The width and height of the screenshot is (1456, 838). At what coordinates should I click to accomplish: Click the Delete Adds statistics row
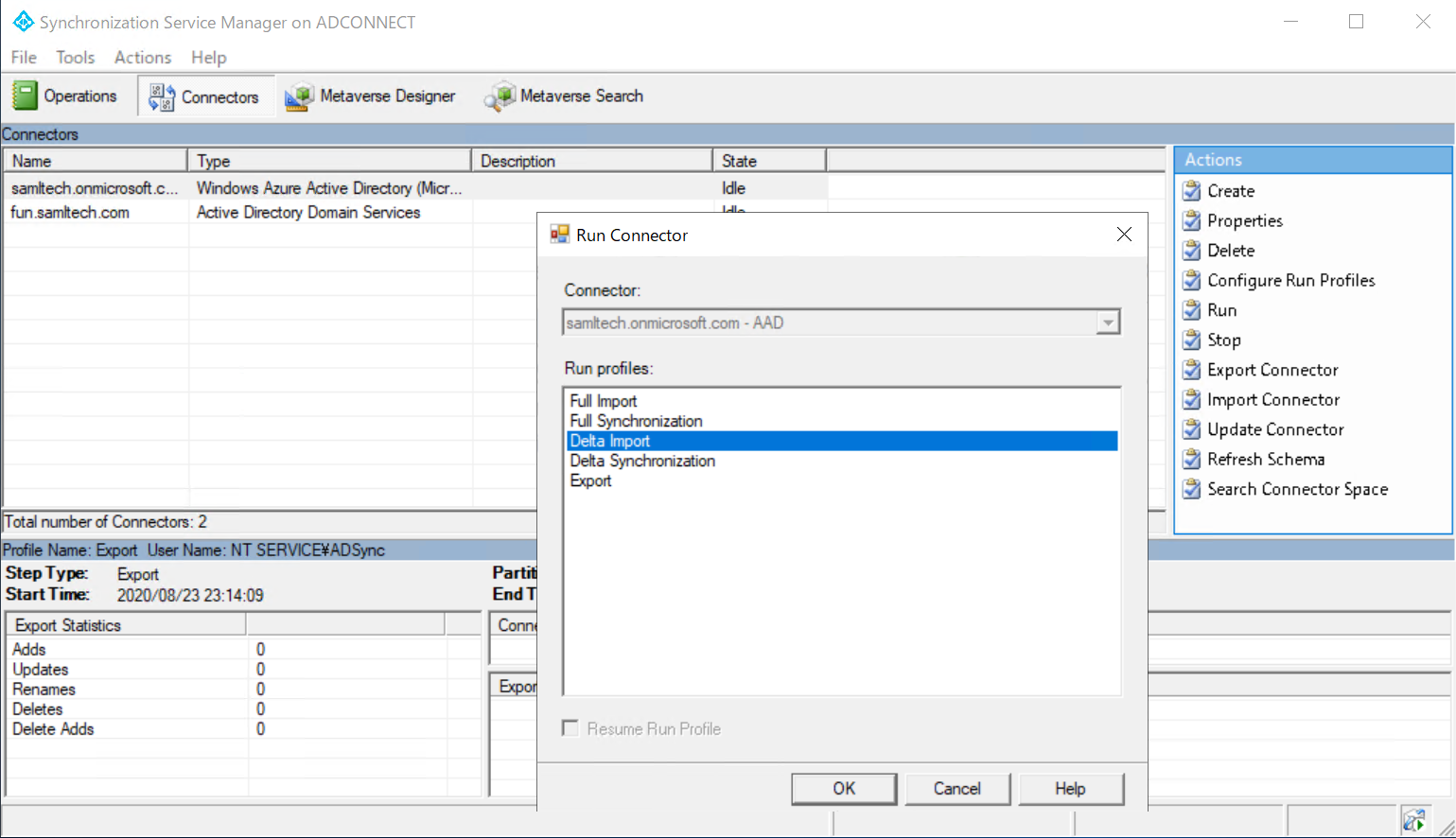[244, 728]
